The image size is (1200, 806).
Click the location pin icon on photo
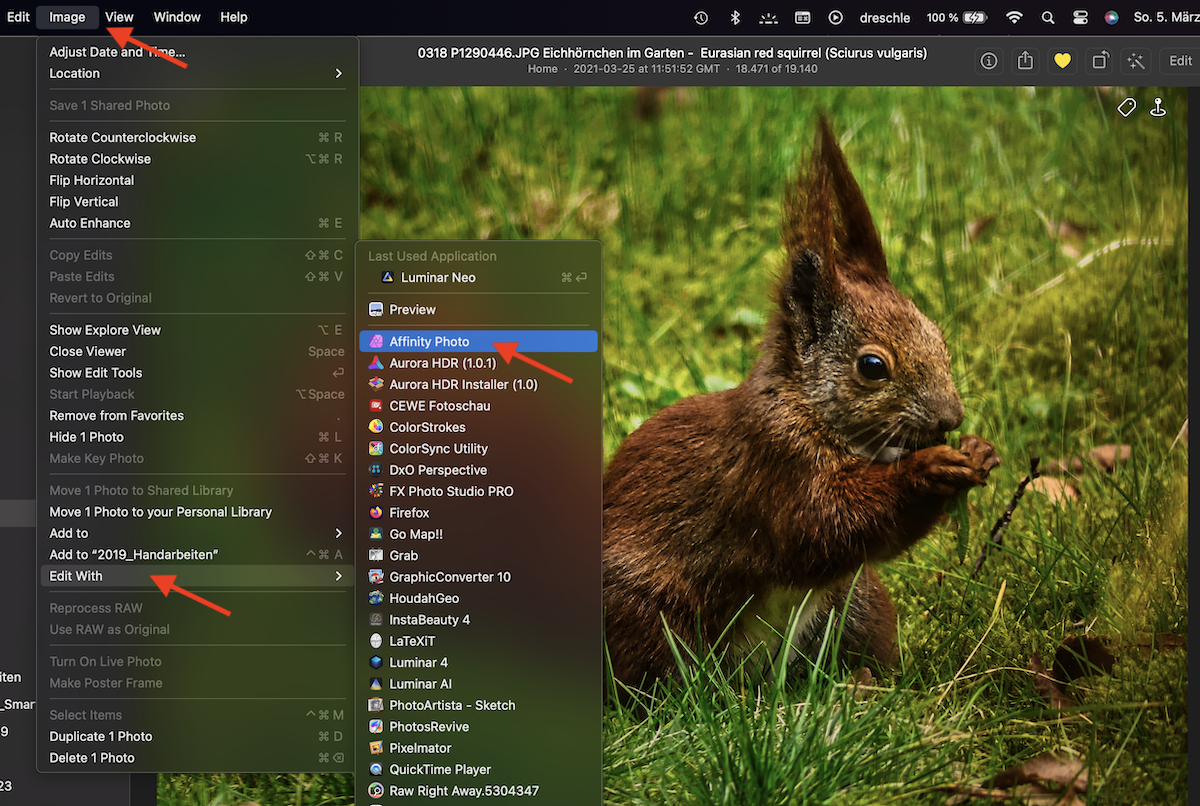(x=1158, y=107)
